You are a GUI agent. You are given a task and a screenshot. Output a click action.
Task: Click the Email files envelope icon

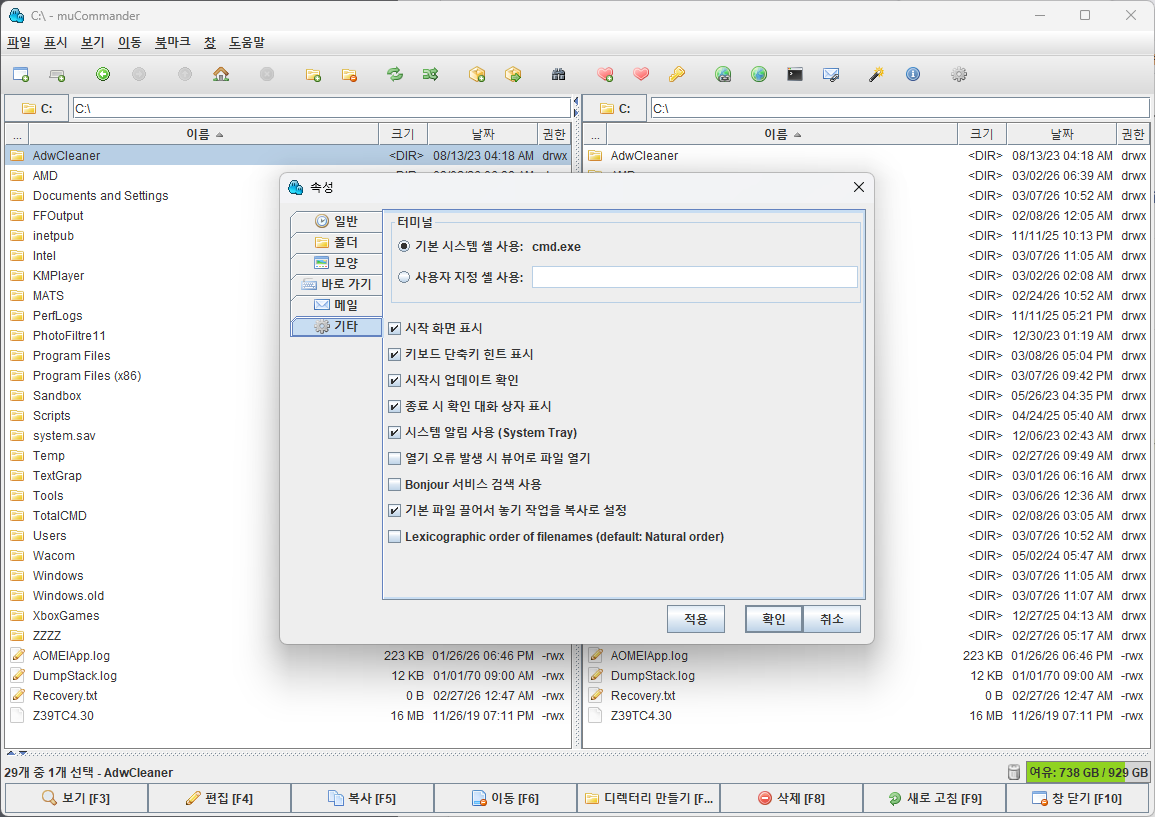click(x=831, y=74)
